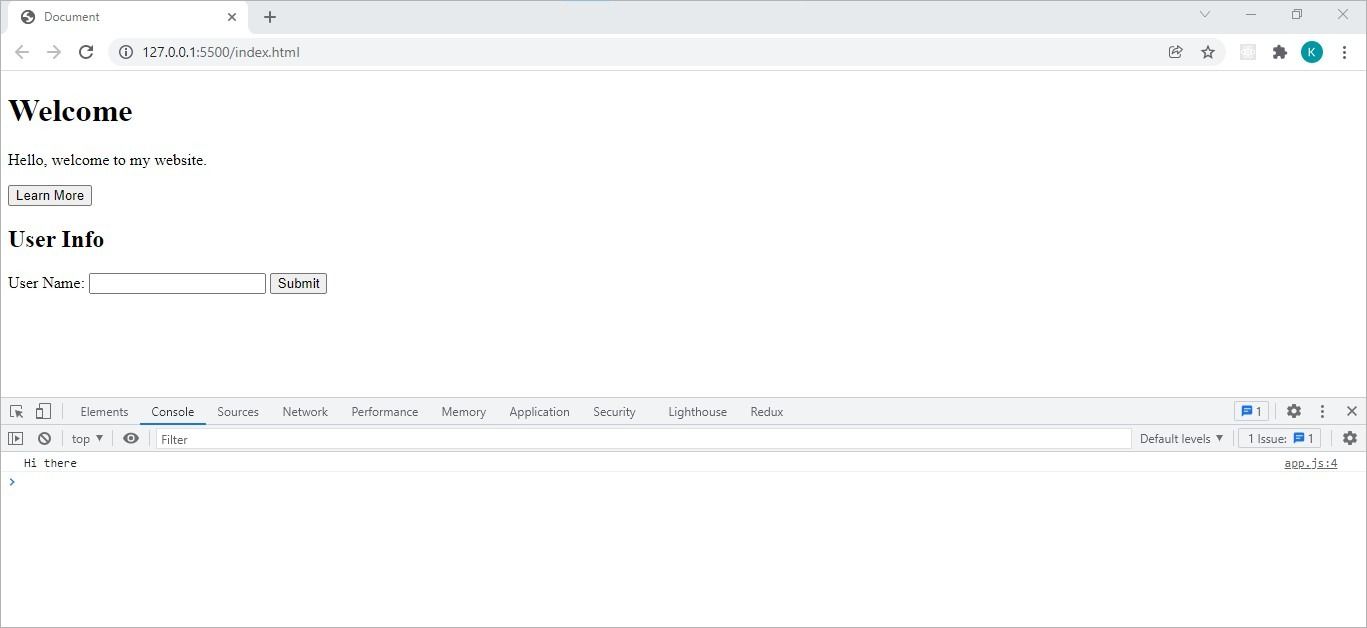This screenshot has height=628, width=1367.
Task: Show the console sidebar
Action: coord(16,438)
